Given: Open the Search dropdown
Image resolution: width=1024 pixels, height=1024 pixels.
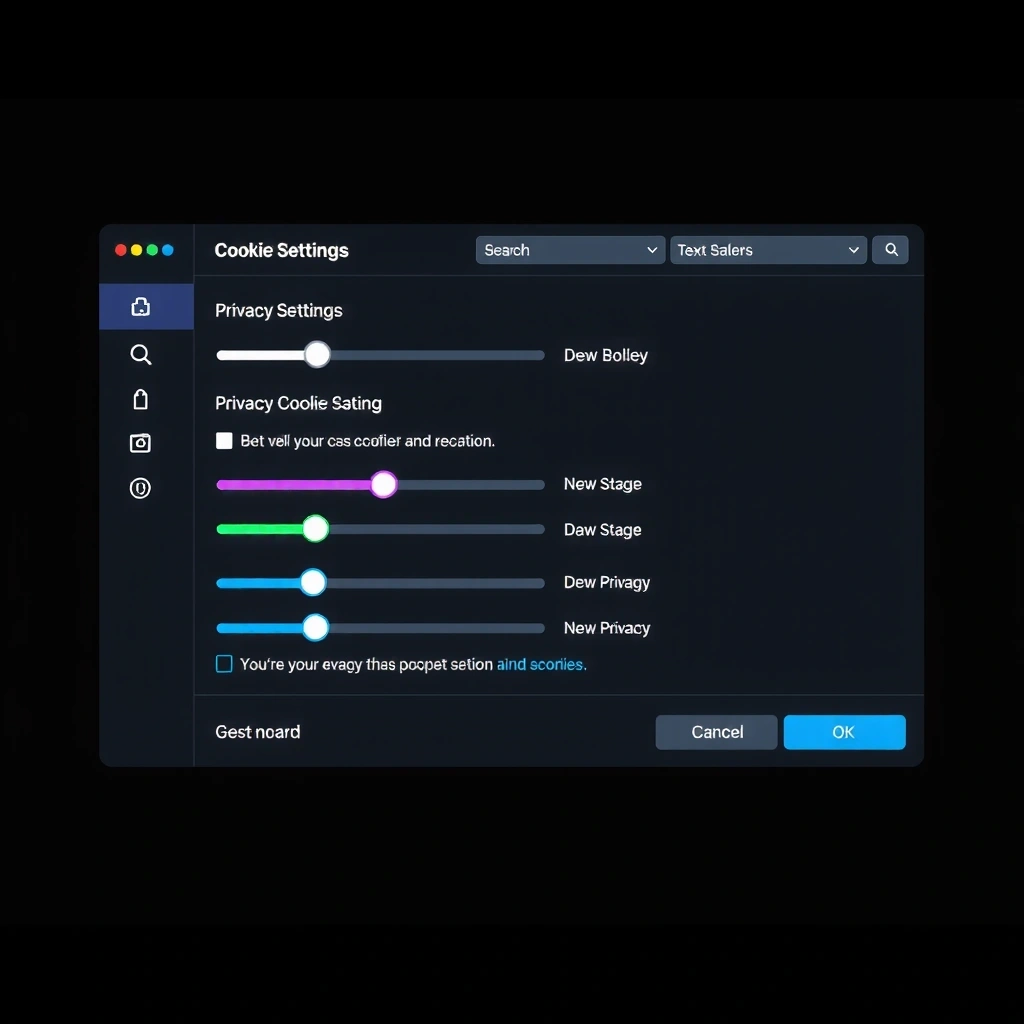Looking at the screenshot, I should pyautogui.click(x=569, y=250).
